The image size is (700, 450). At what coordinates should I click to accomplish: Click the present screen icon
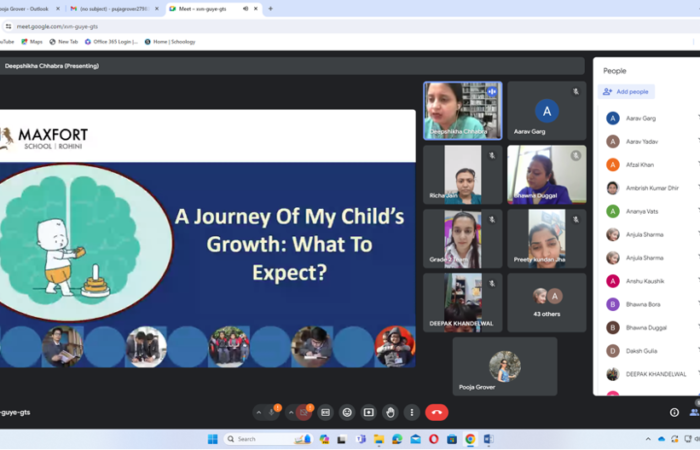click(368, 412)
